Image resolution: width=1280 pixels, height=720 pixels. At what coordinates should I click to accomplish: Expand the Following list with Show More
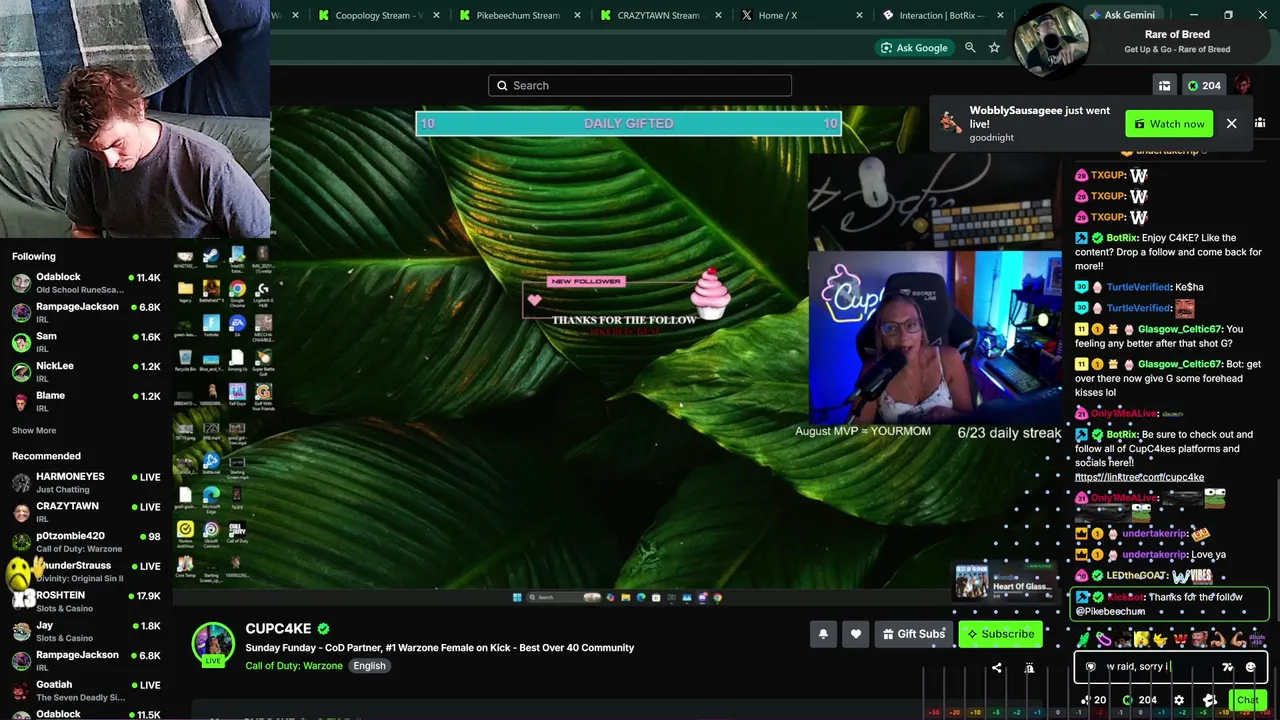tap(34, 431)
